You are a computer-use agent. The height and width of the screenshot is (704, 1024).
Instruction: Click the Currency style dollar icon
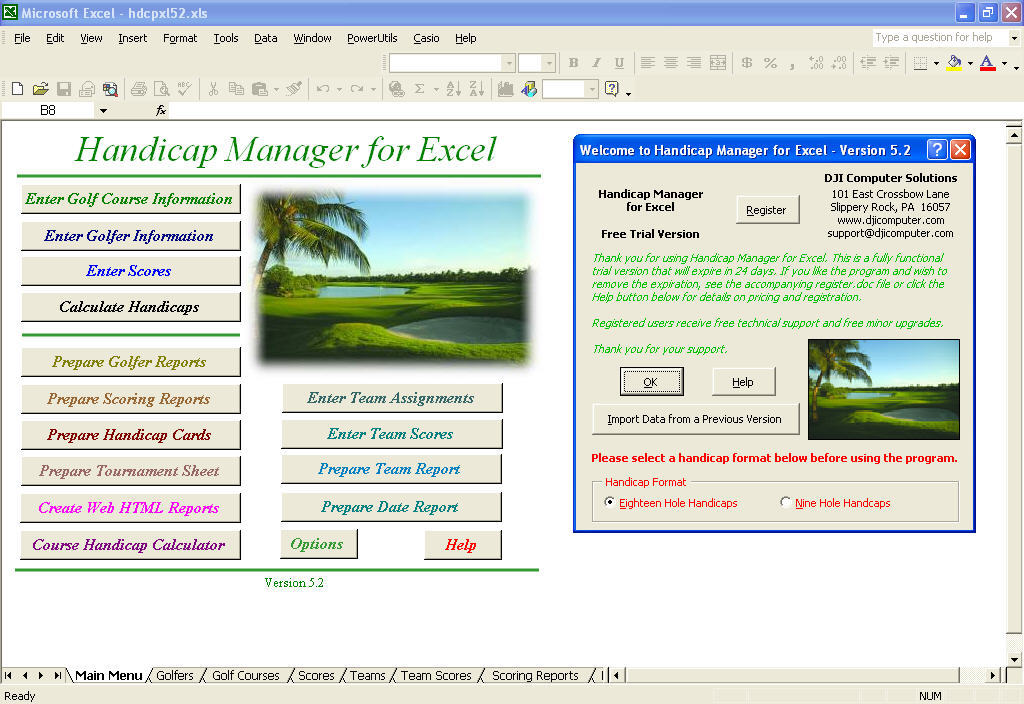click(747, 63)
